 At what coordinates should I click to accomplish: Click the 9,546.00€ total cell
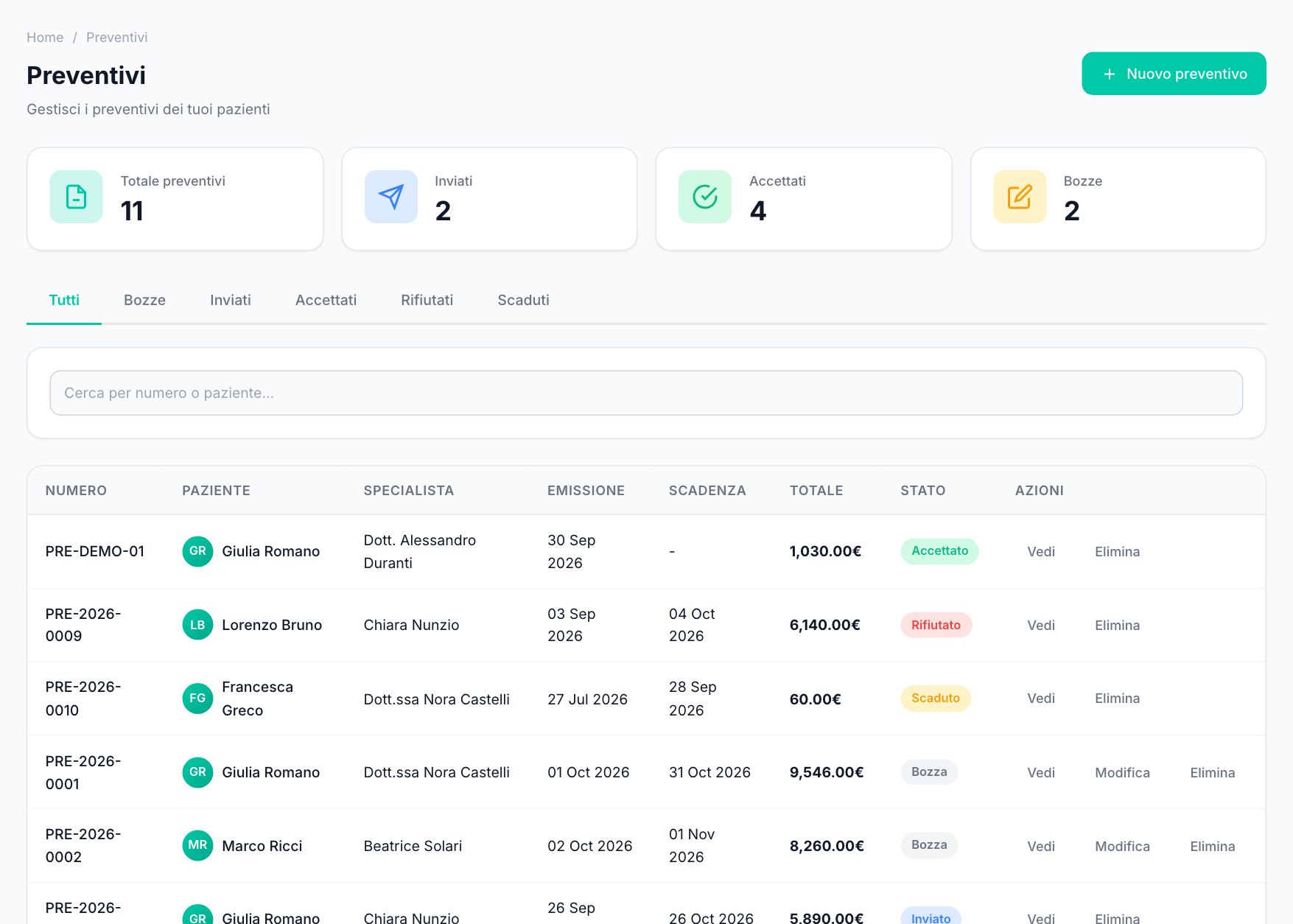pyautogui.click(x=827, y=772)
